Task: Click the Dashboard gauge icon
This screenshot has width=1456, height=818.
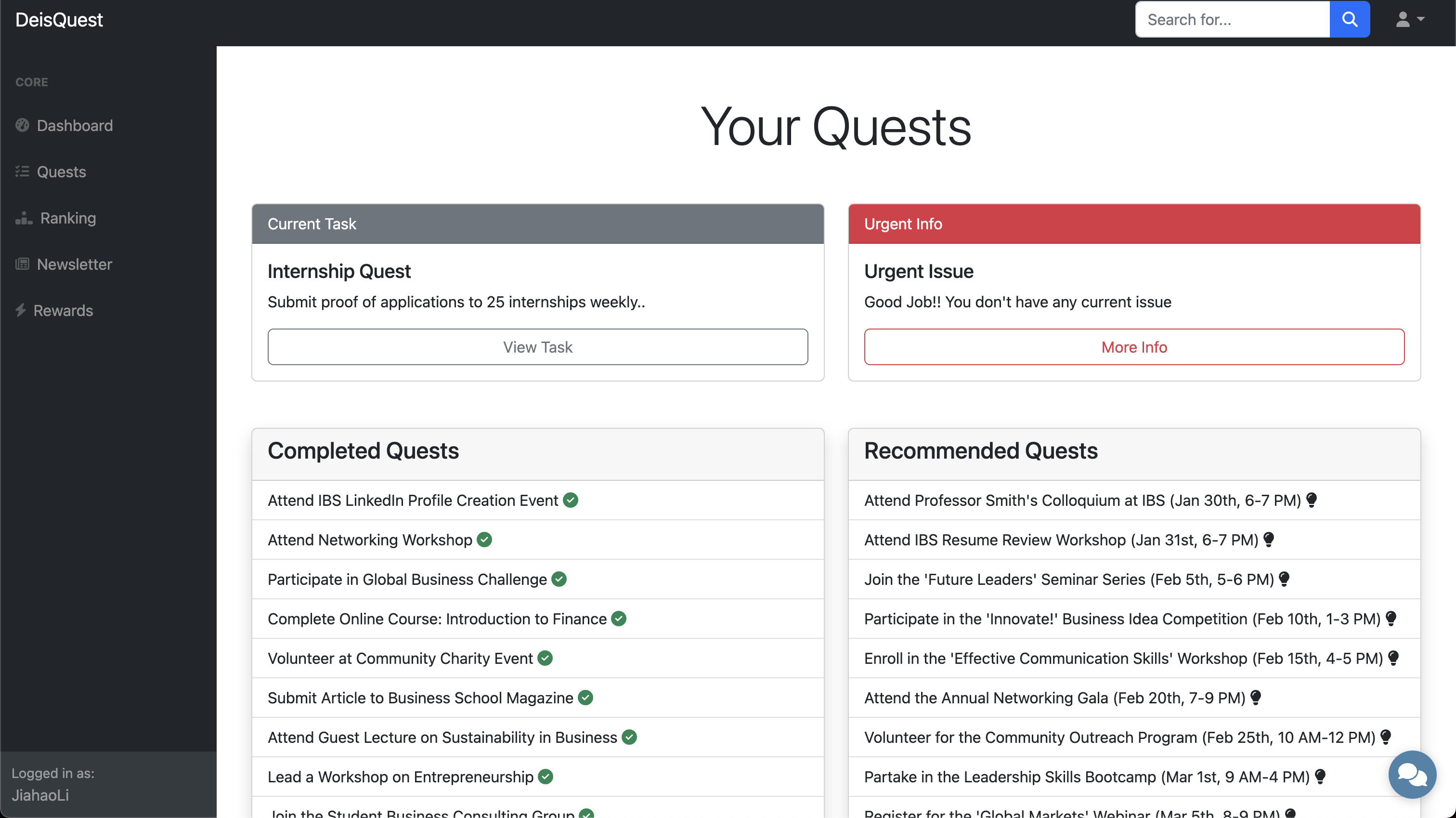Action: click(x=22, y=125)
